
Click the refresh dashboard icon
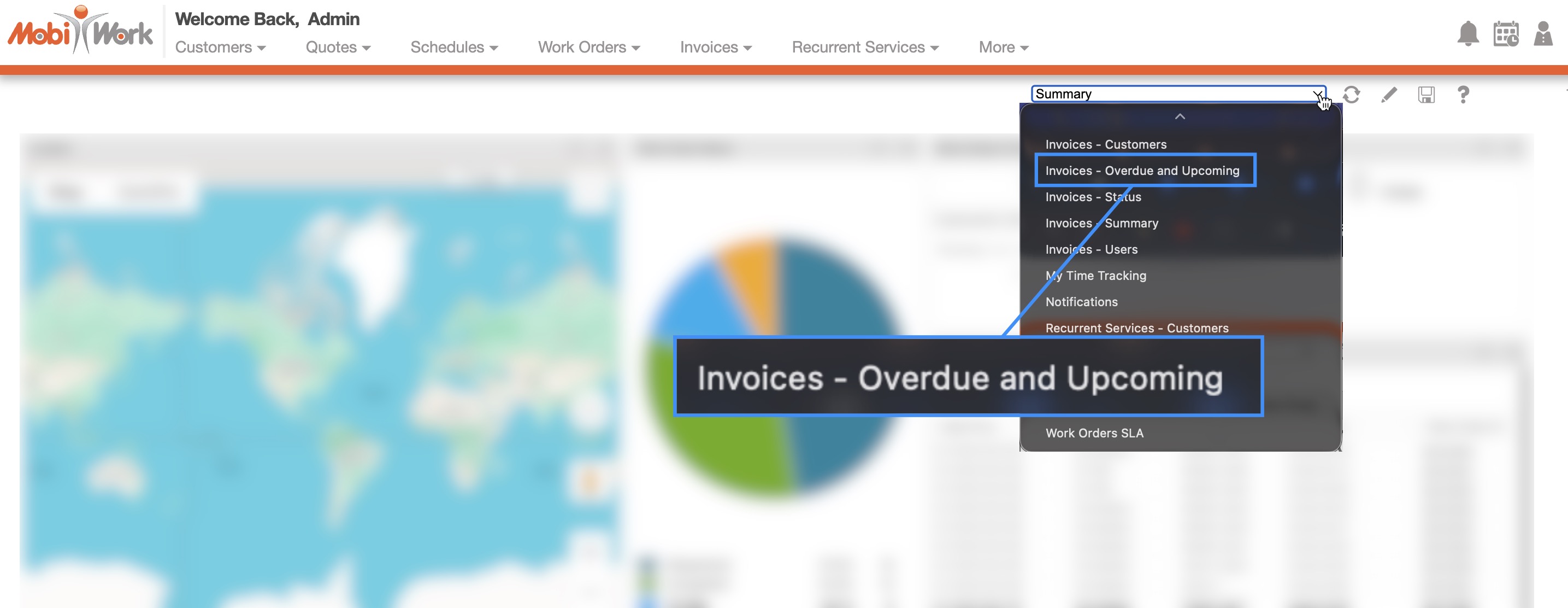click(1351, 95)
